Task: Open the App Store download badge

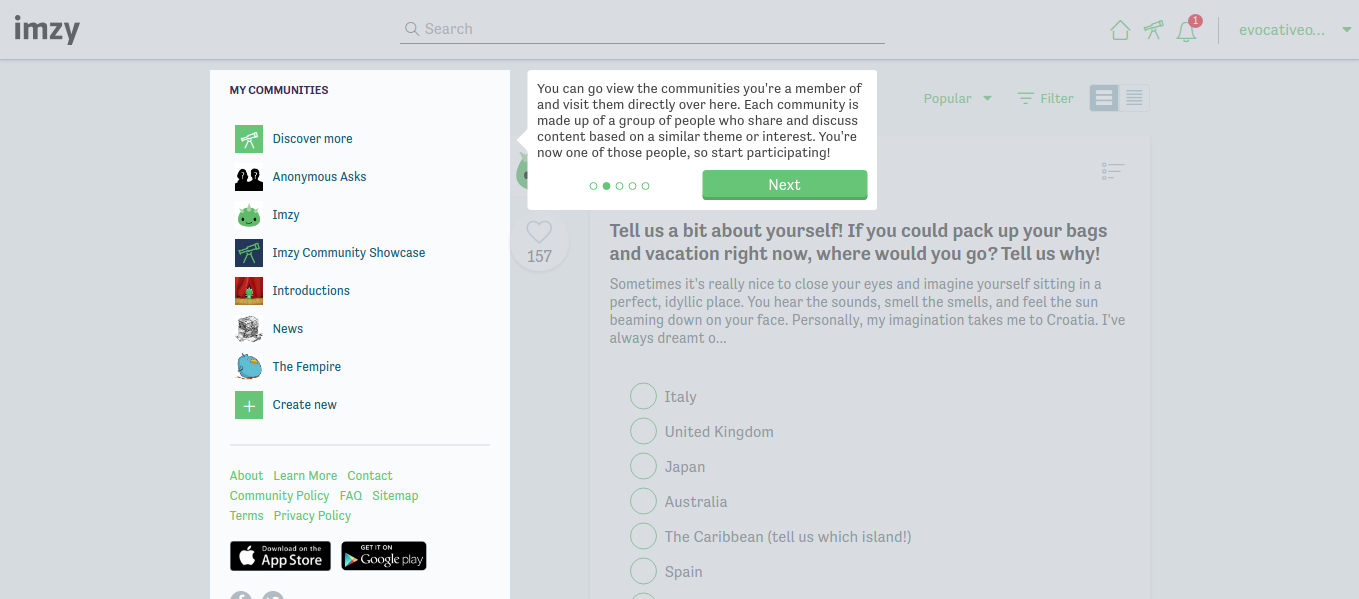Action: (x=280, y=556)
